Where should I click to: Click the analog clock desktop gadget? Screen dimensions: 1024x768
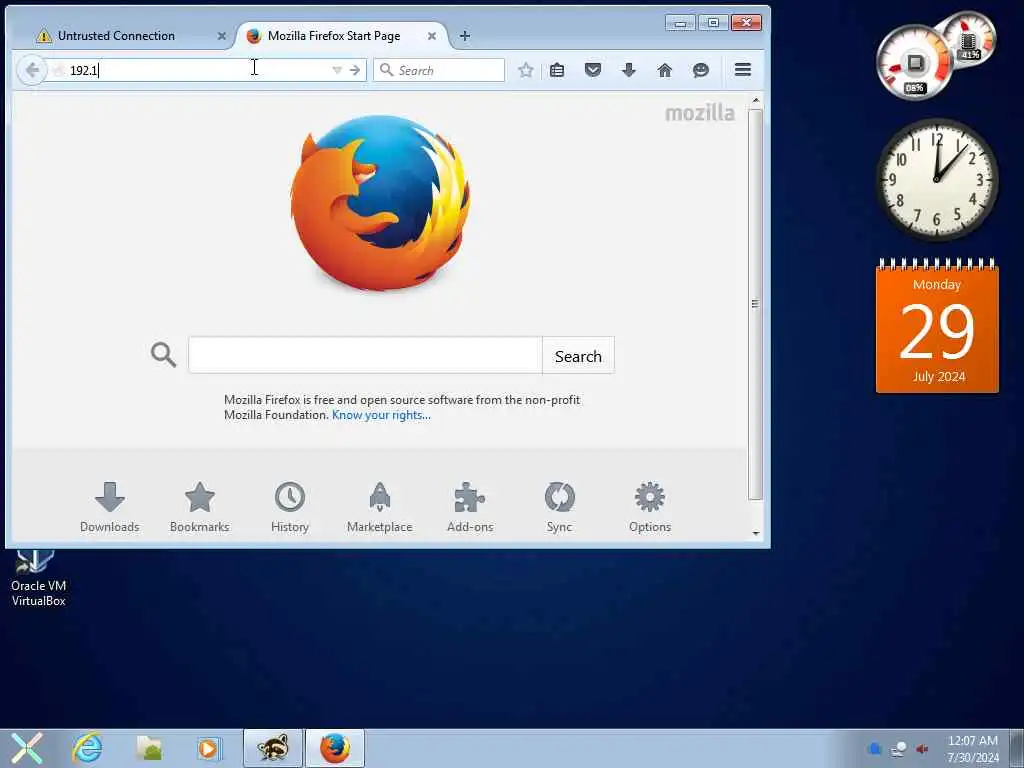tap(936, 179)
